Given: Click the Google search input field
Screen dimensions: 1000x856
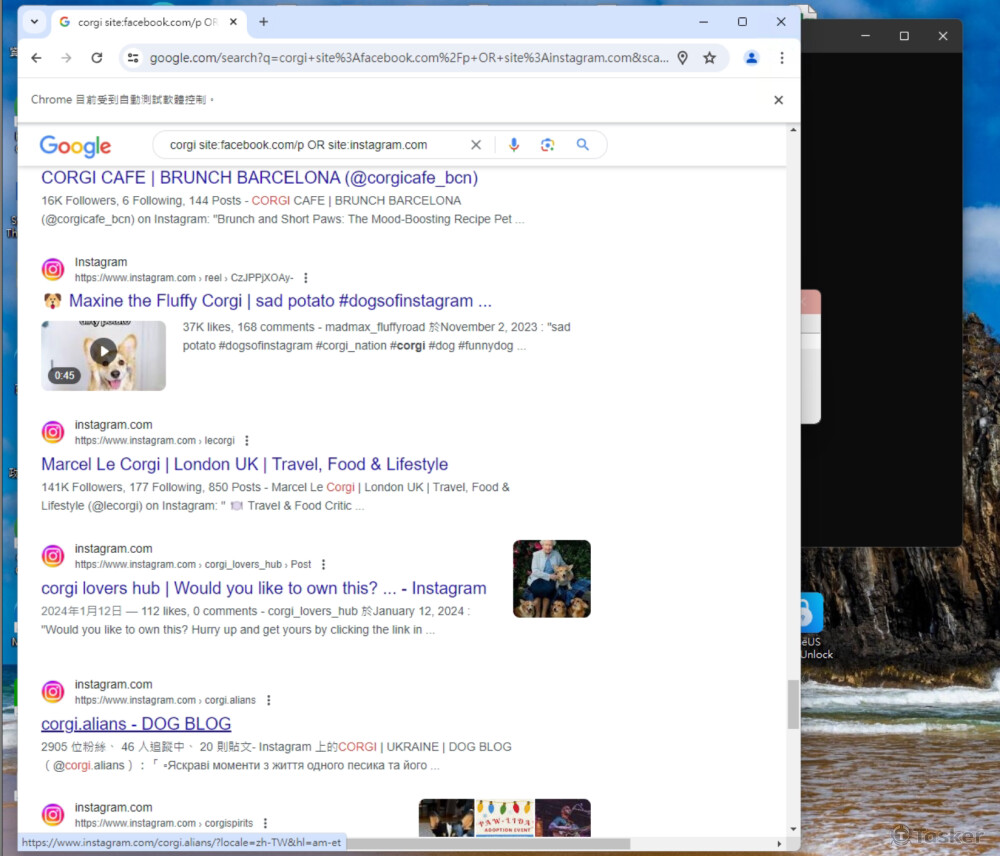Looking at the screenshot, I should (x=310, y=145).
